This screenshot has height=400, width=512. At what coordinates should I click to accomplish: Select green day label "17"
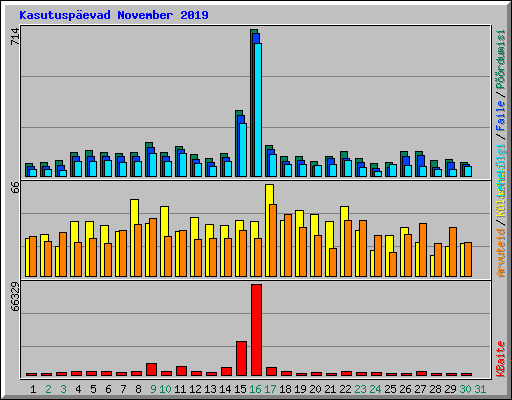click(270, 389)
